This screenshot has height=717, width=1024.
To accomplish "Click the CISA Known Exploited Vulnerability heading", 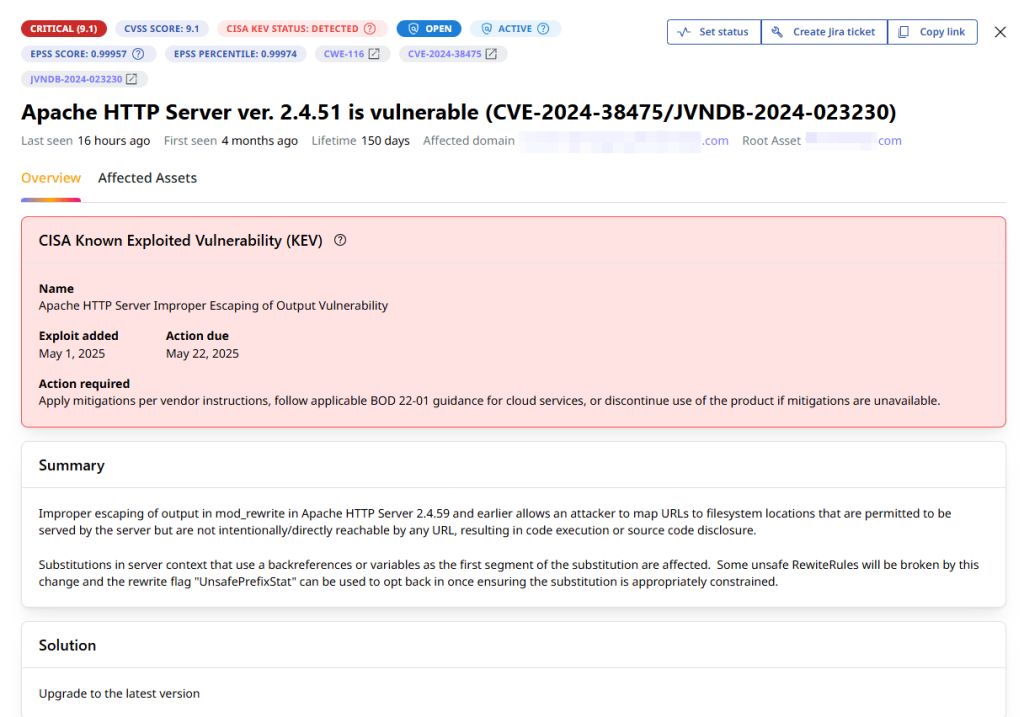I will pyautogui.click(x=180, y=240).
